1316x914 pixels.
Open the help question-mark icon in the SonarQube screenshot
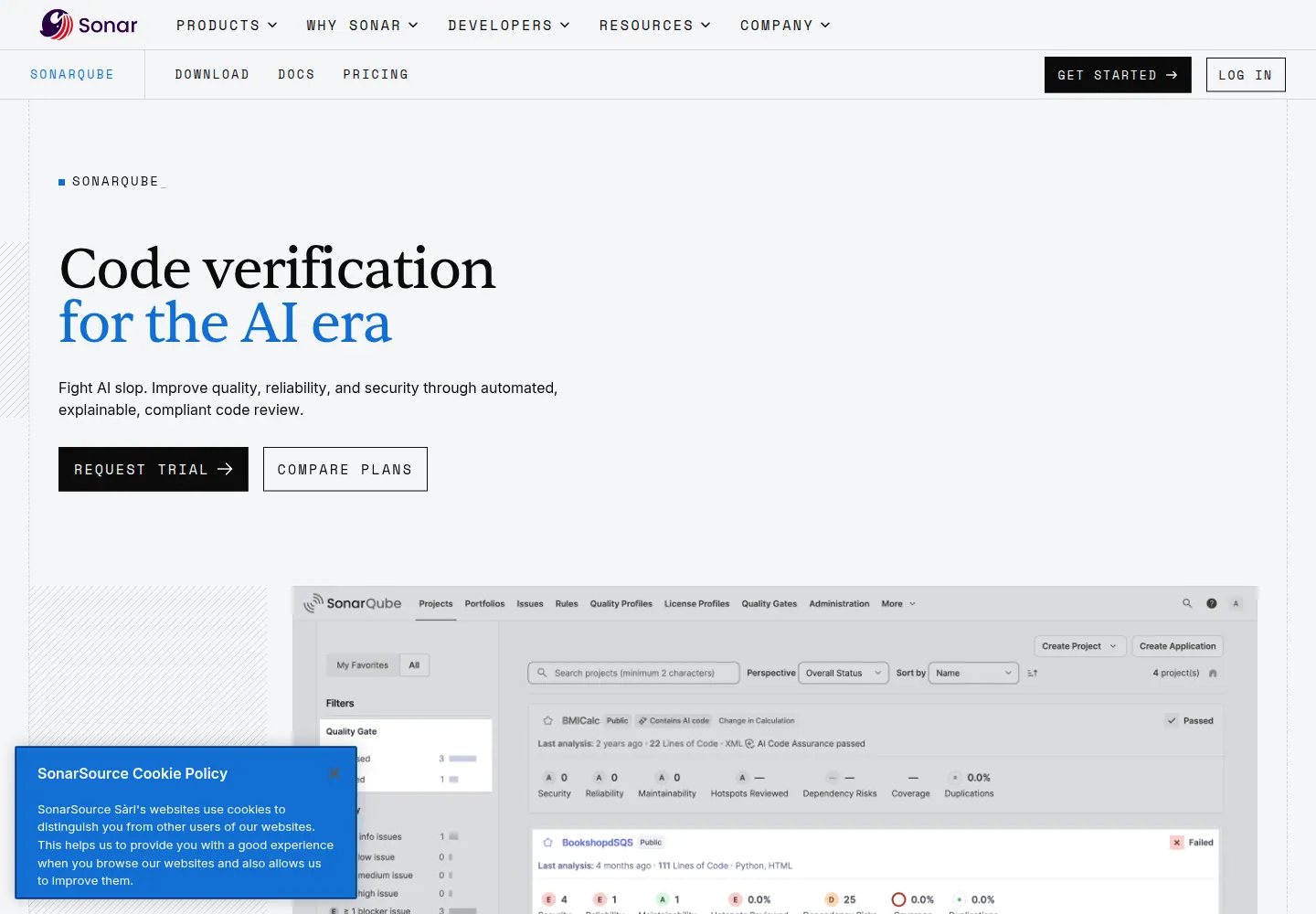[x=1212, y=603]
